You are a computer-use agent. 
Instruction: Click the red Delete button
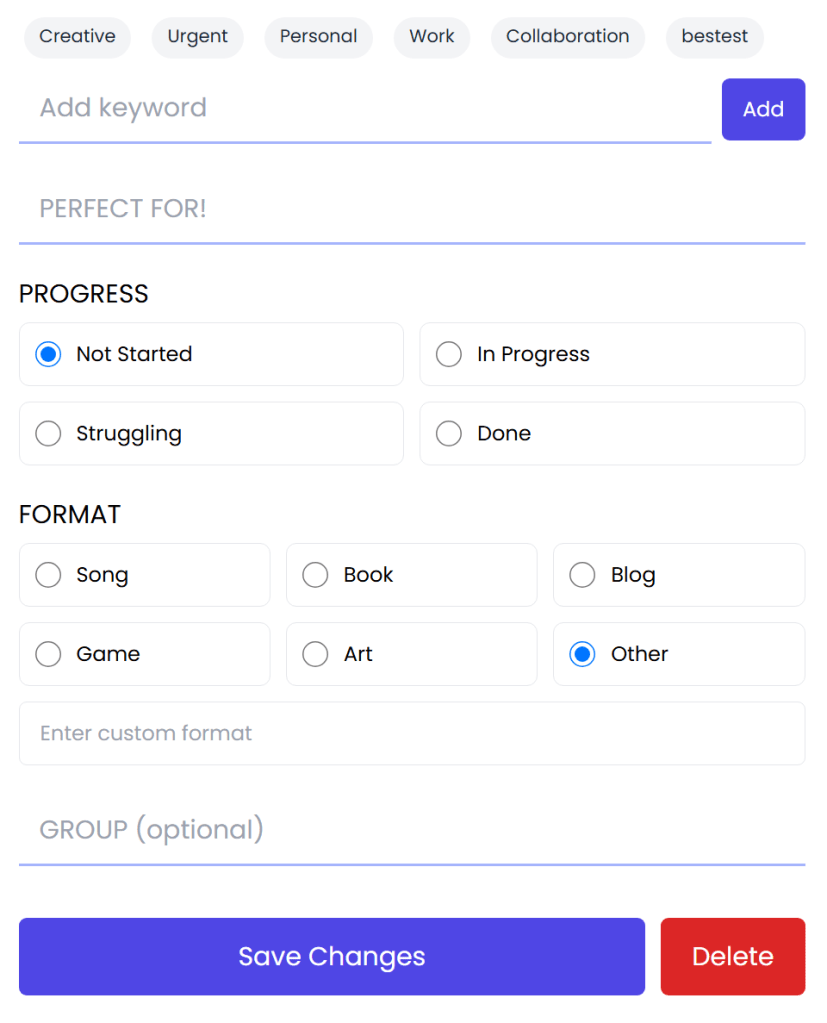point(732,956)
